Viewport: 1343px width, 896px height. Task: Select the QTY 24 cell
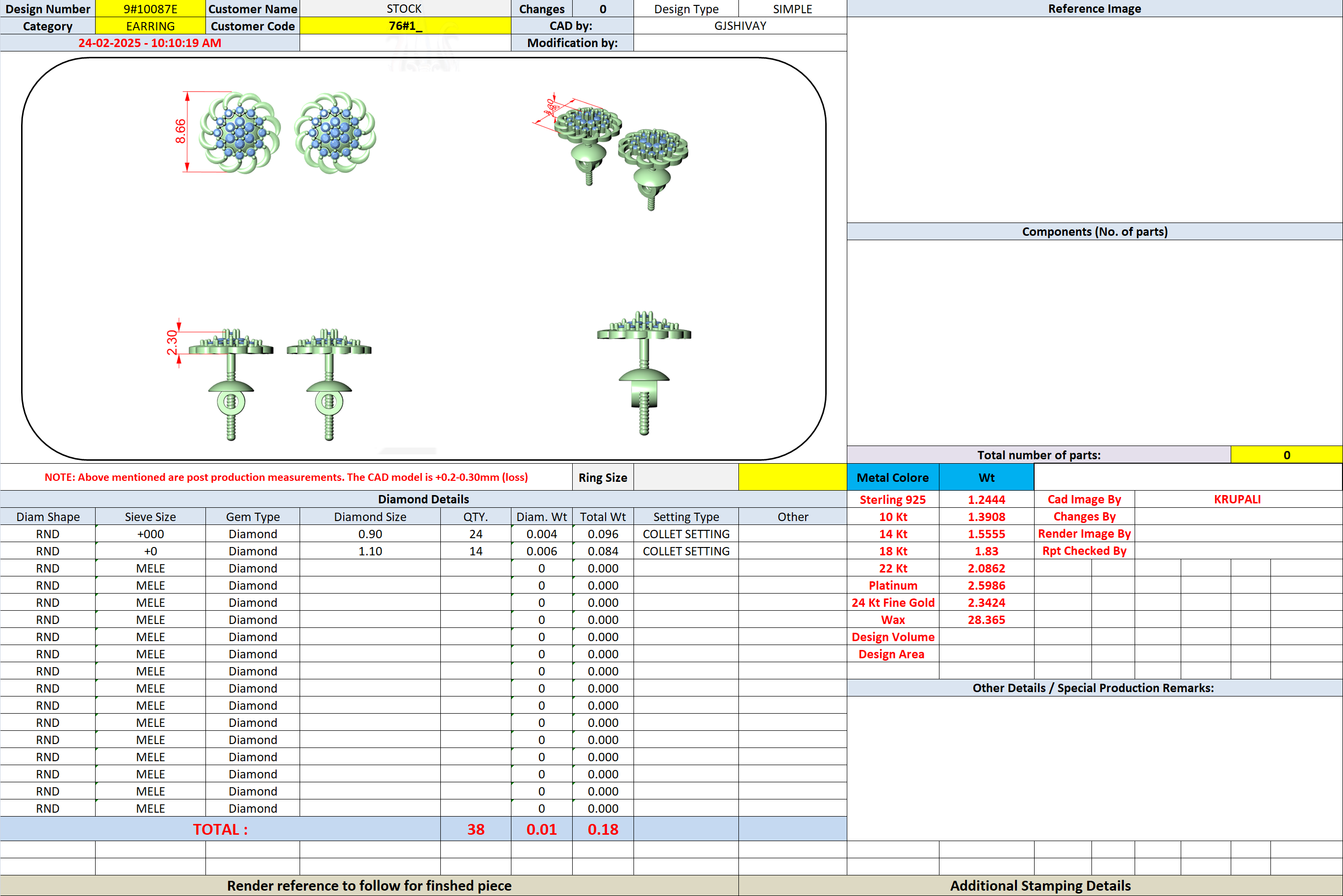pyautogui.click(x=476, y=534)
